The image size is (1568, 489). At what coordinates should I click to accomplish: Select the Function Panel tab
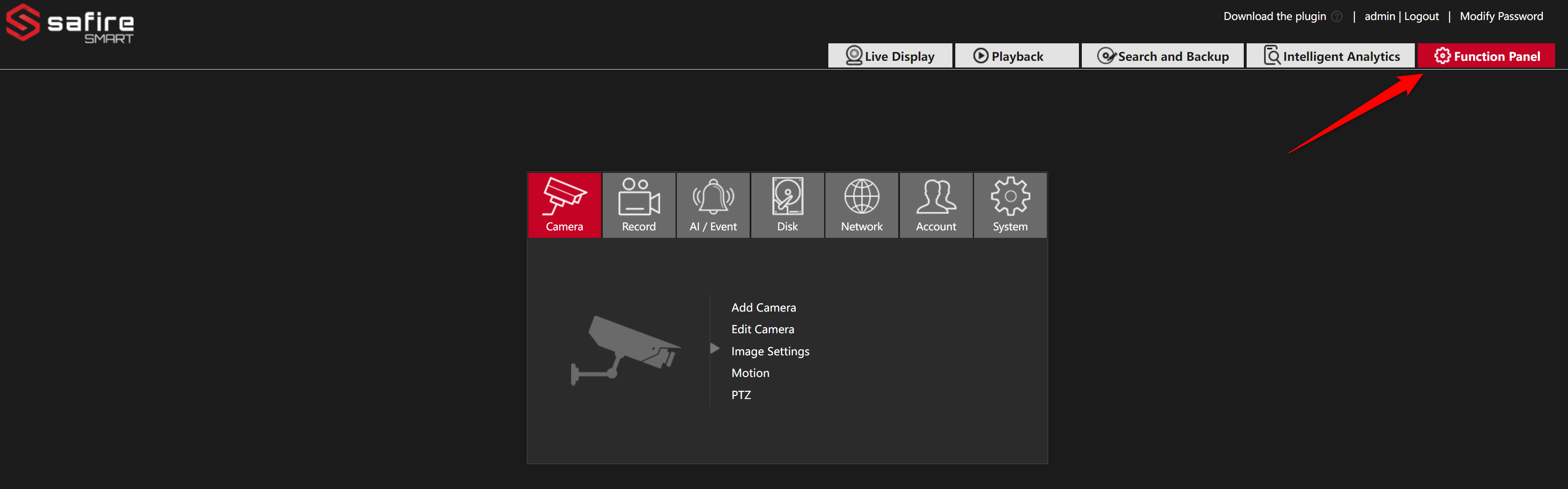(1486, 56)
